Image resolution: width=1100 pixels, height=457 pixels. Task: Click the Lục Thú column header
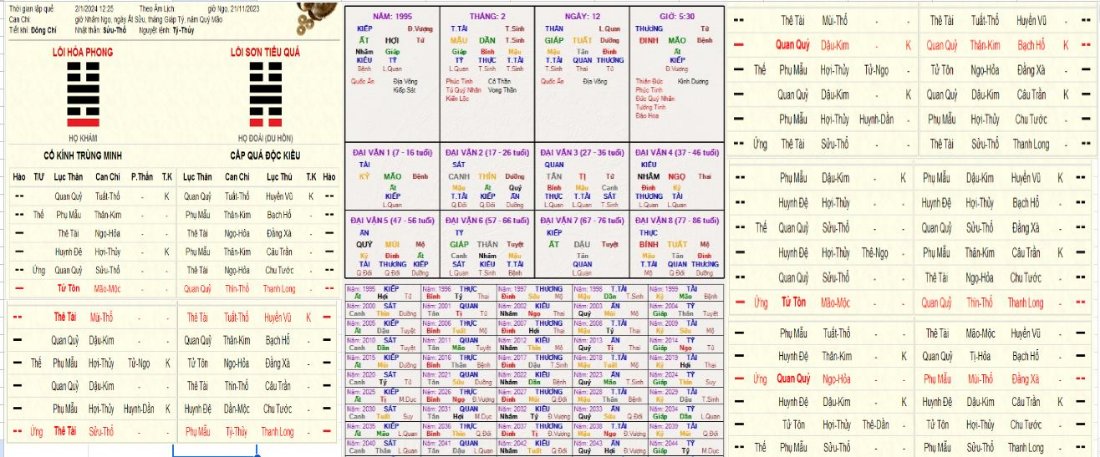(x=278, y=175)
